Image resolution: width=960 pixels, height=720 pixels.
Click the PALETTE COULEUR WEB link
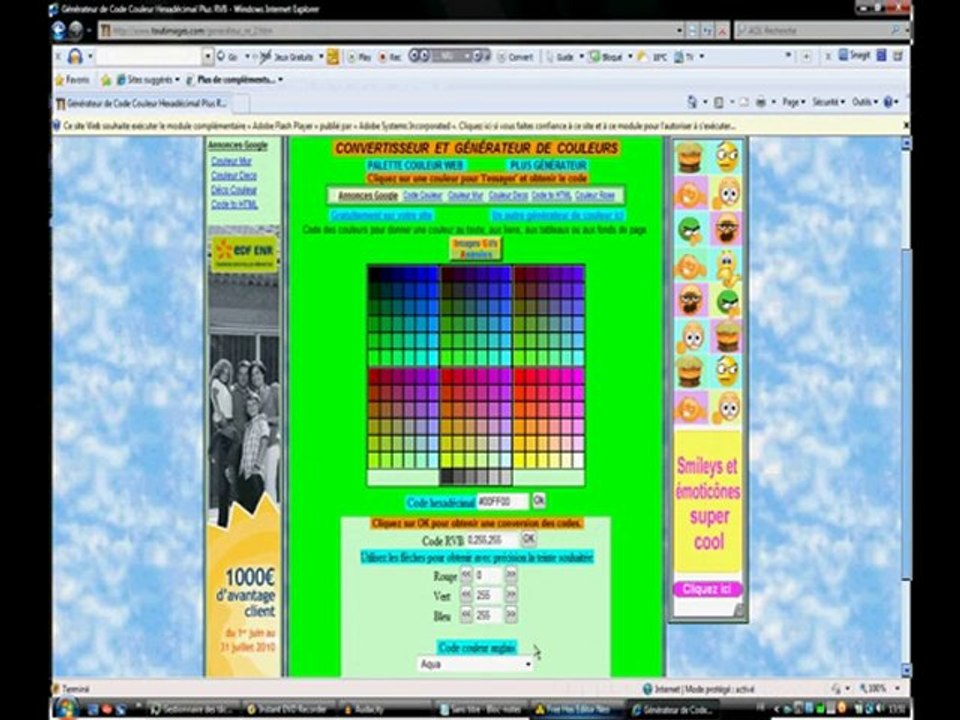point(415,165)
